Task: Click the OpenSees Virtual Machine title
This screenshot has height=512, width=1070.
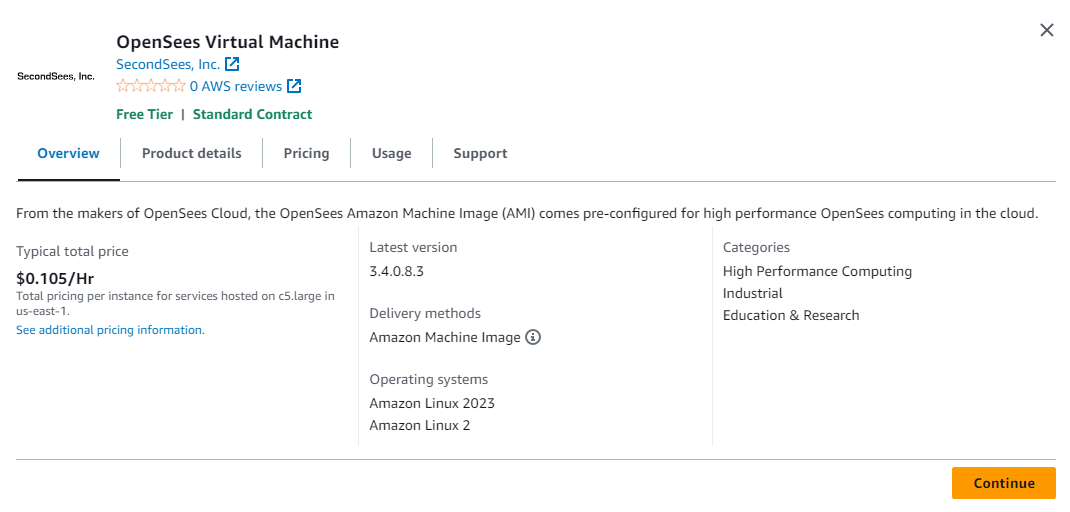Action: coord(227,42)
